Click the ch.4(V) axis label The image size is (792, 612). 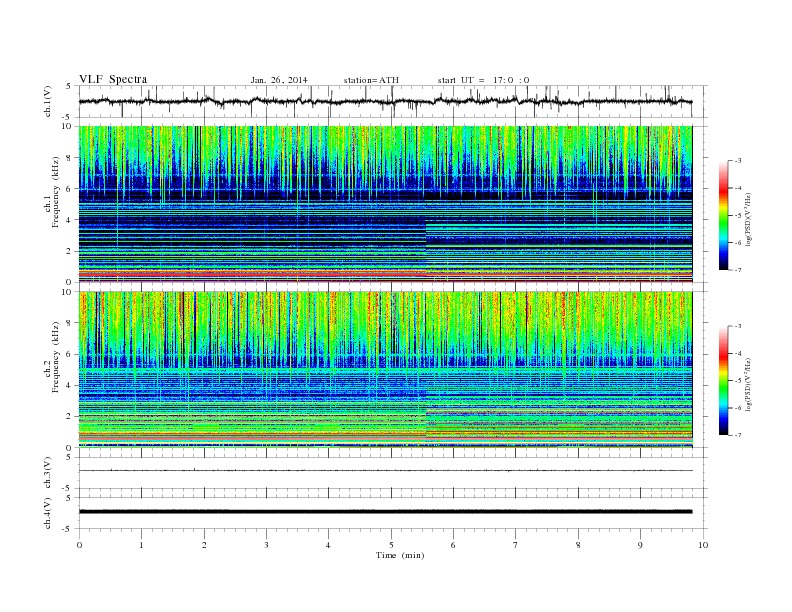pyautogui.click(x=48, y=513)
